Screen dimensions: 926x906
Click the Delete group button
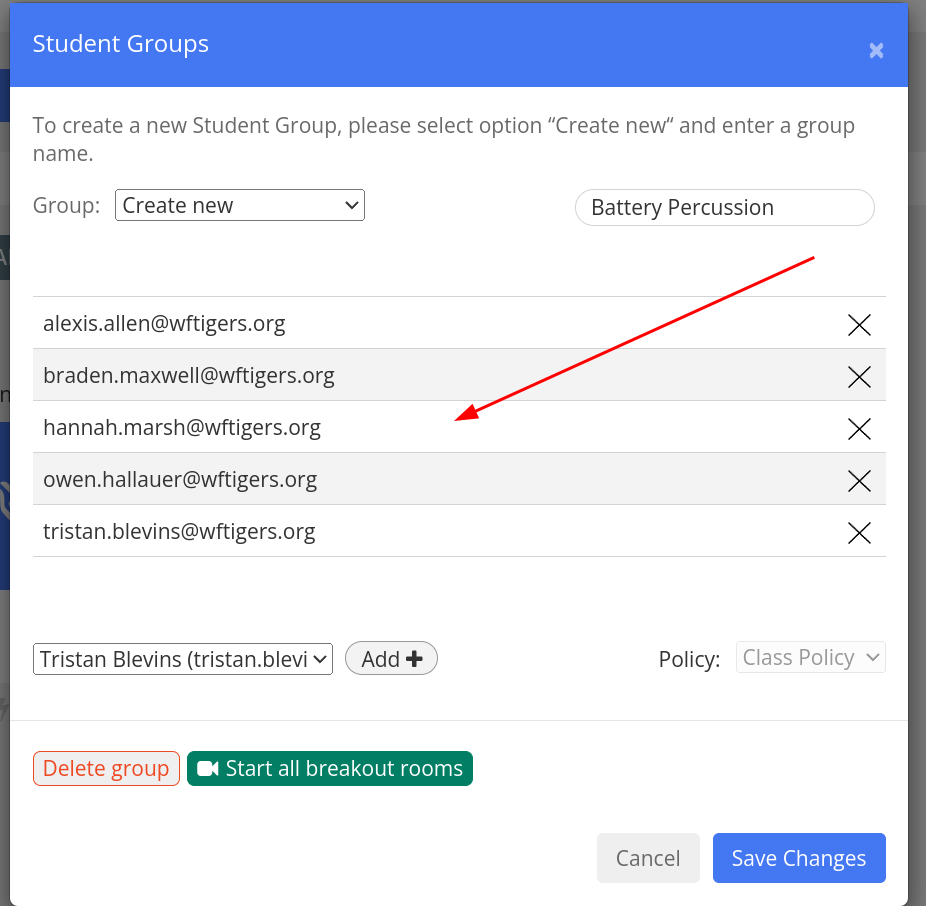(106, 768)
